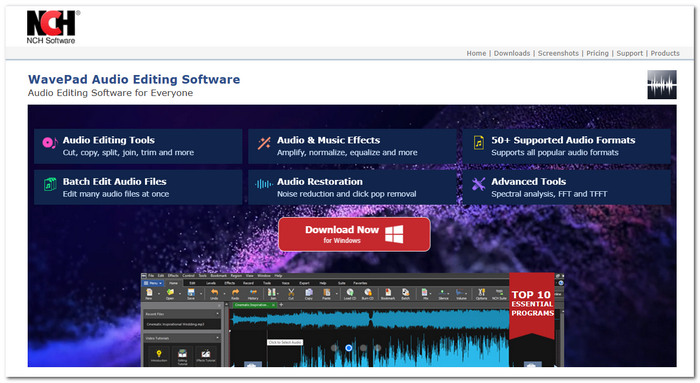Collapse the Video Tutorials panel arrow
The height and width of the screenshot is (383, 700).
[x=218, y=337]
